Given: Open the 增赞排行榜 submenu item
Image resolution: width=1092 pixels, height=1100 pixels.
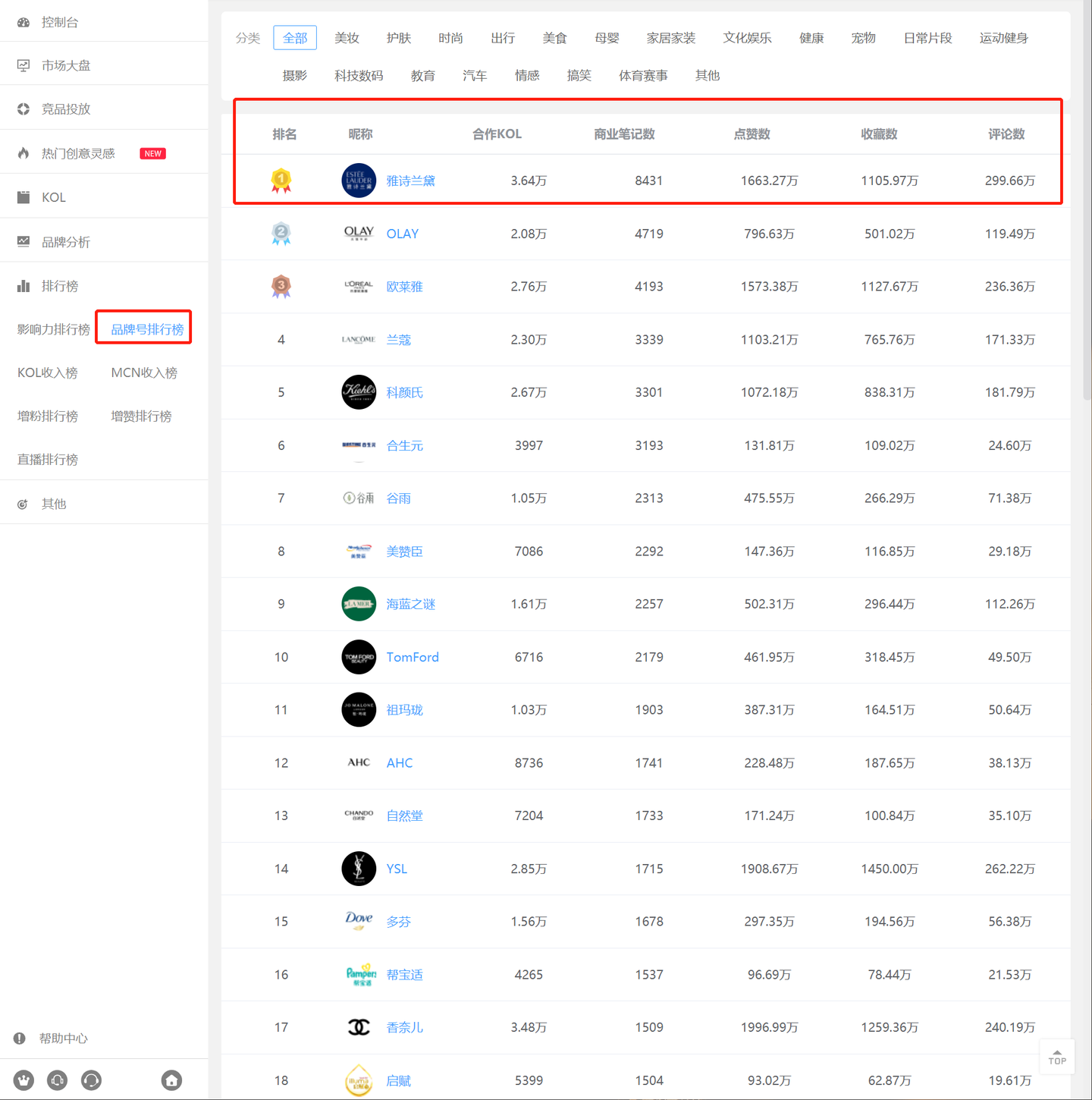Looking at the screenshot, I should pos(141,416).
